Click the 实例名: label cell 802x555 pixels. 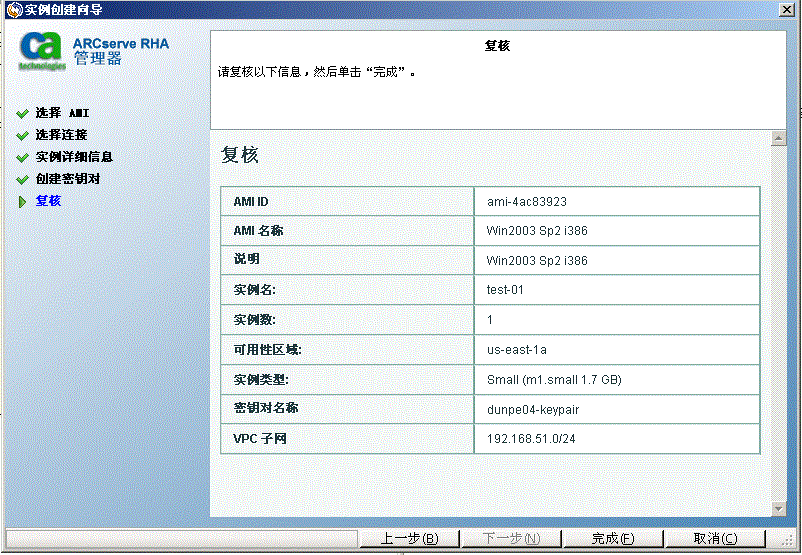click(347, 290)
